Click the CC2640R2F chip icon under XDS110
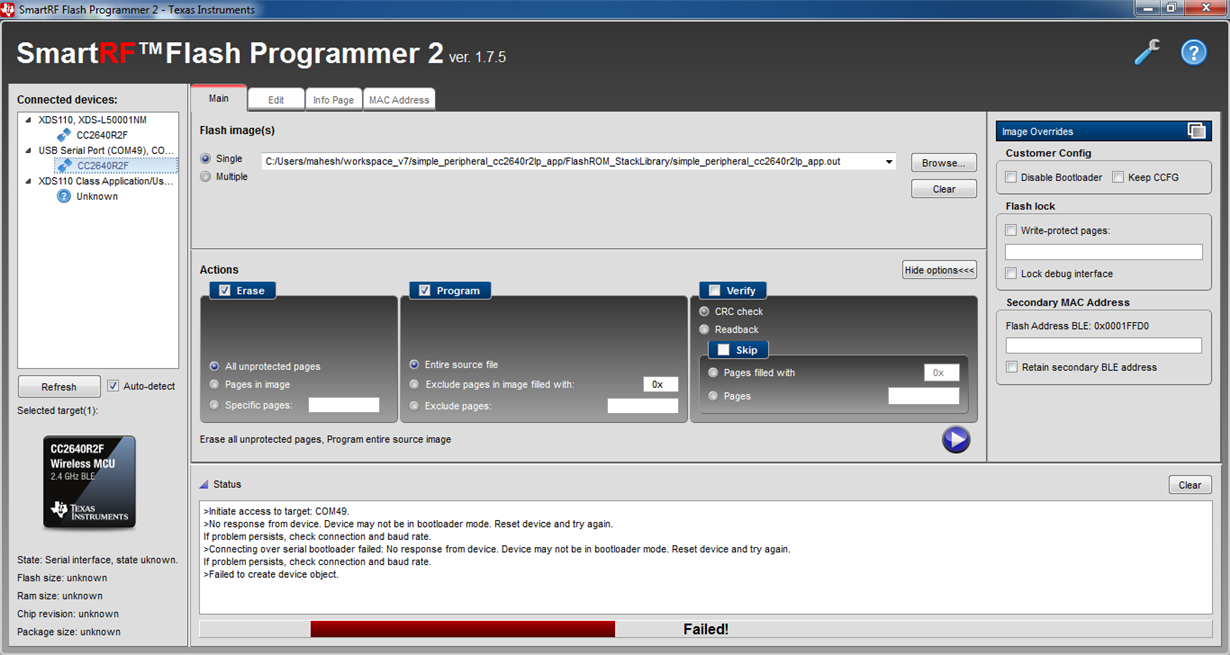 click(64, 135)
